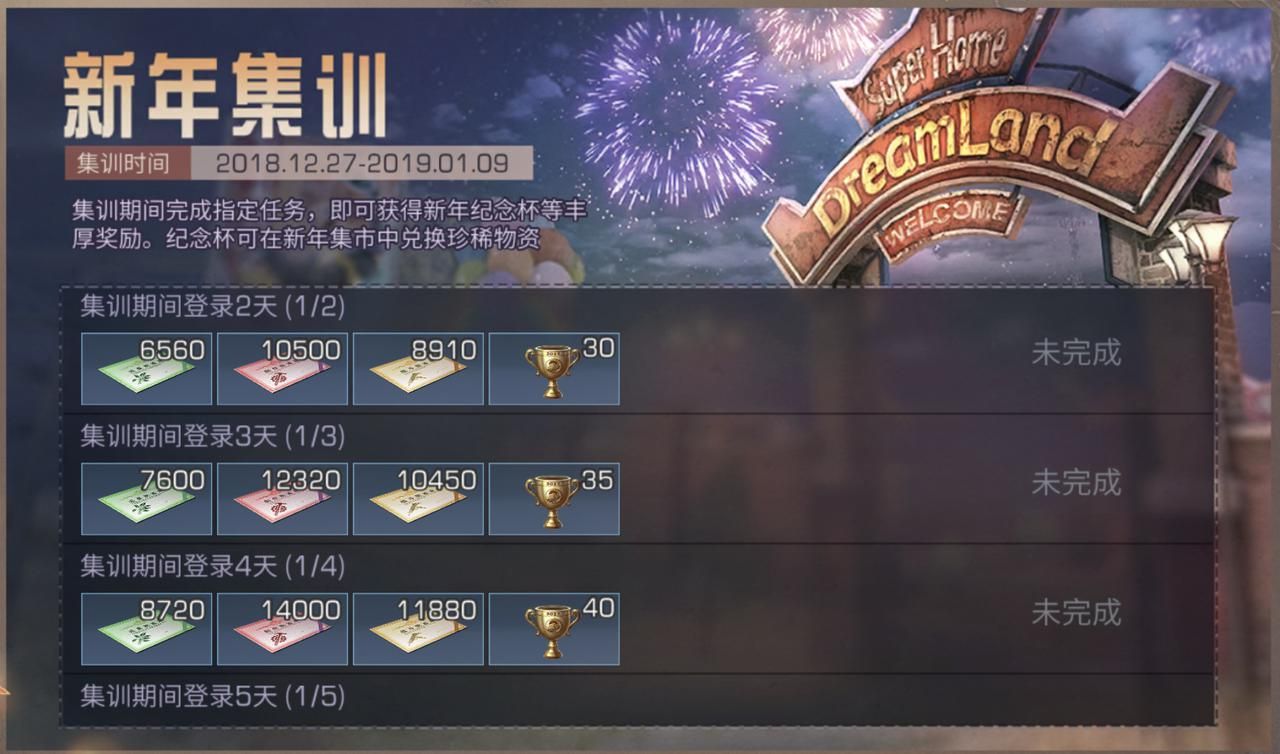Image resolution: width=1280 pixels, height=754 pixels.
Task: Tap the trophy reward with 30 cups
Action: click(554, 369)
